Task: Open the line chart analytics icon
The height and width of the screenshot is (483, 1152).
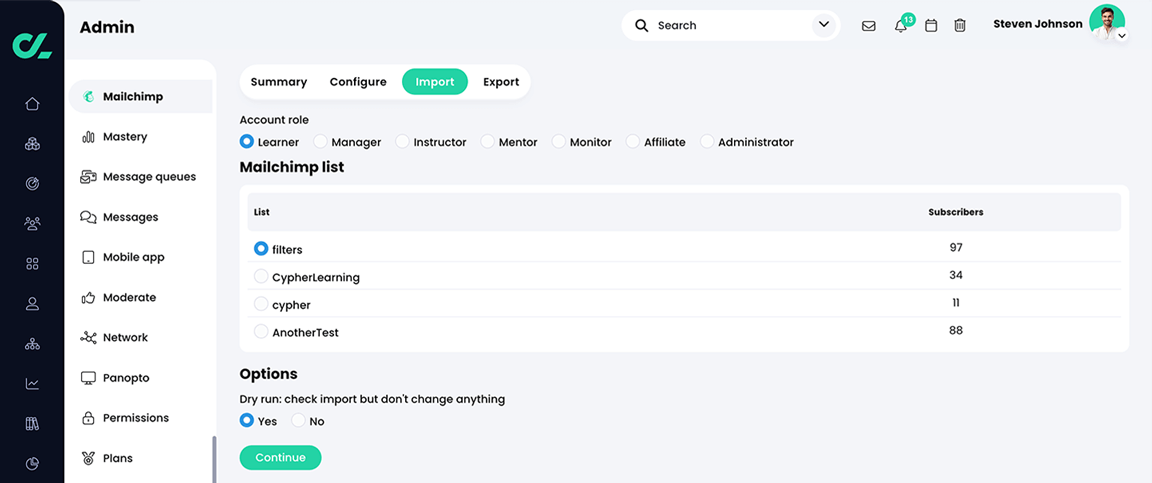Action: [32, 383]
